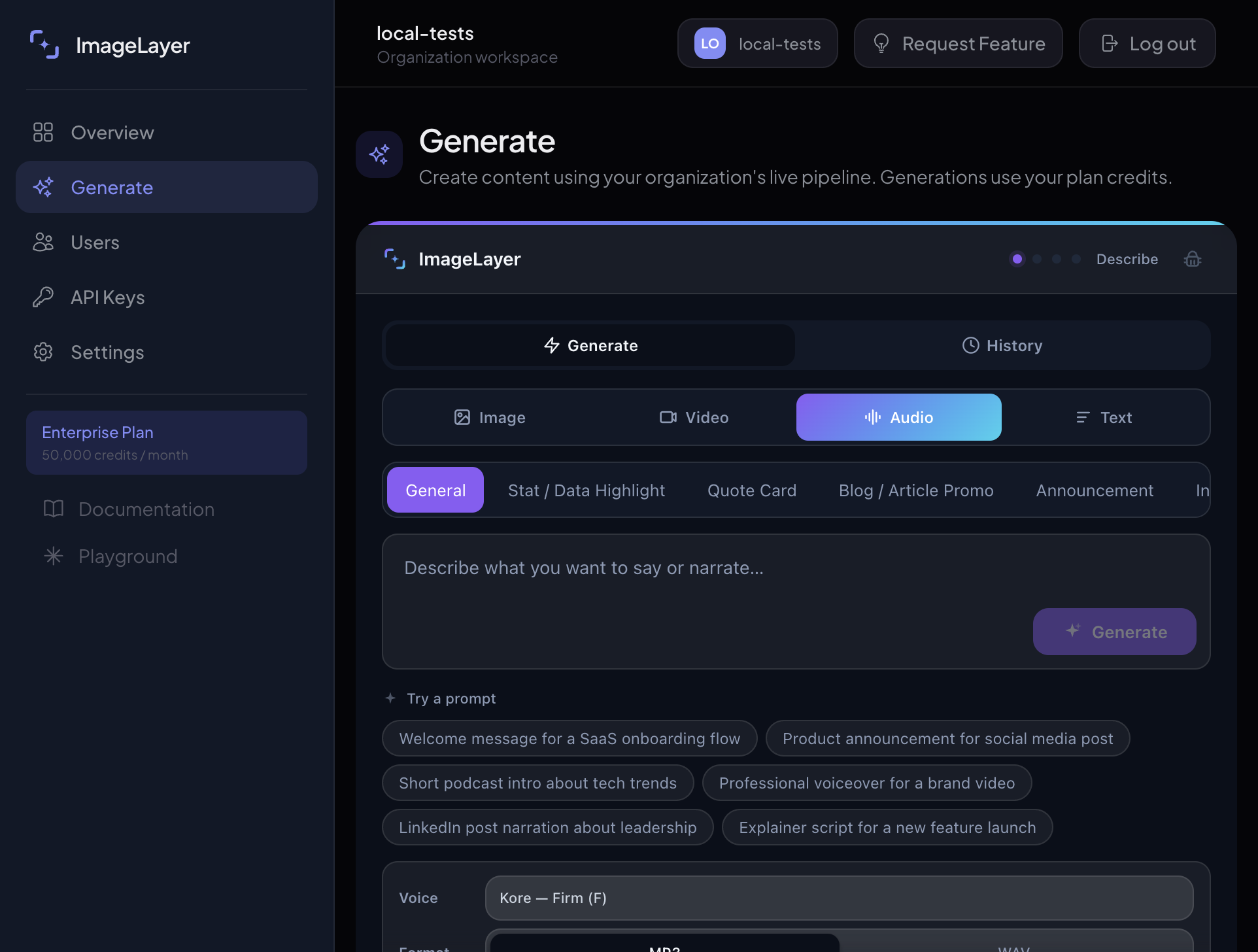Switch to the Generate tab with lightning icon
The height and width of the screenshot is (952, 1258).
point(590,345)
